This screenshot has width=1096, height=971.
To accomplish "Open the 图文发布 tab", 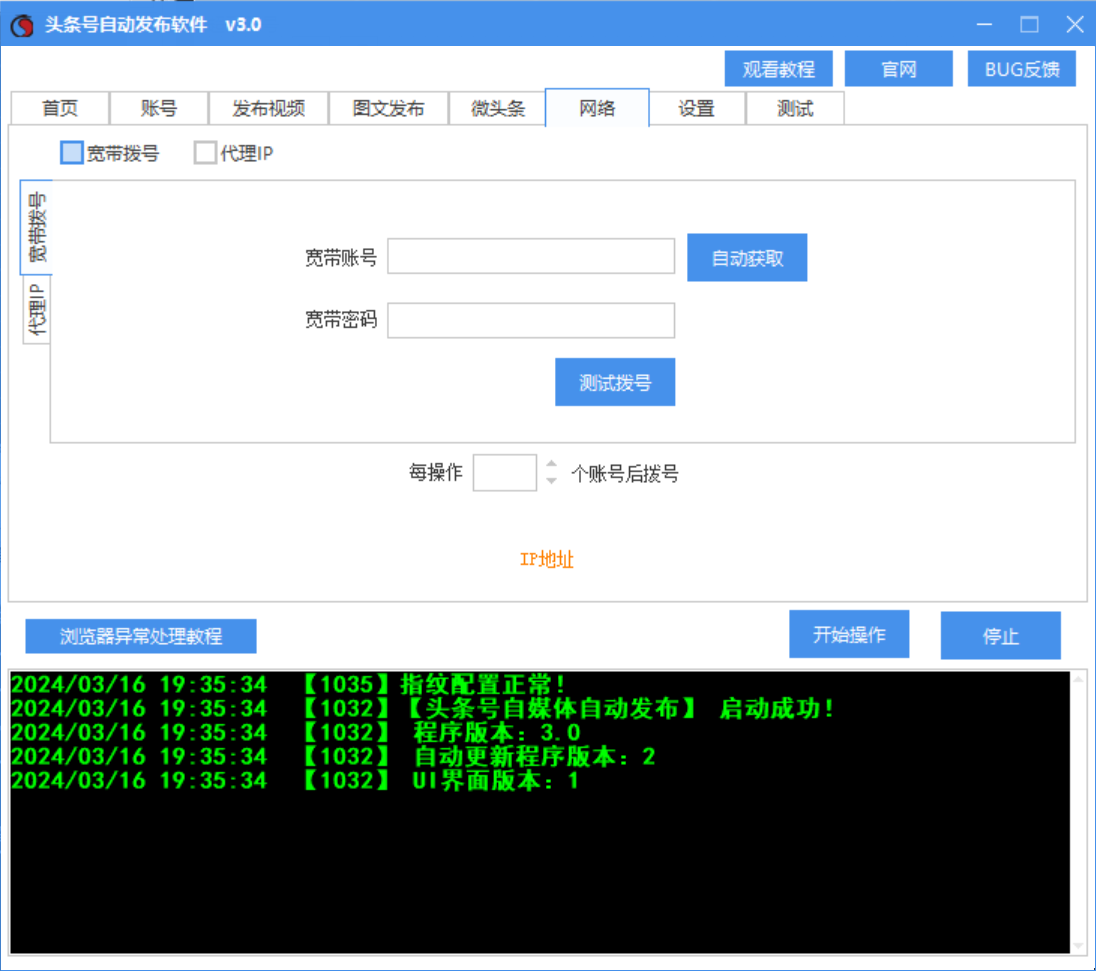I will click(389, 108).
